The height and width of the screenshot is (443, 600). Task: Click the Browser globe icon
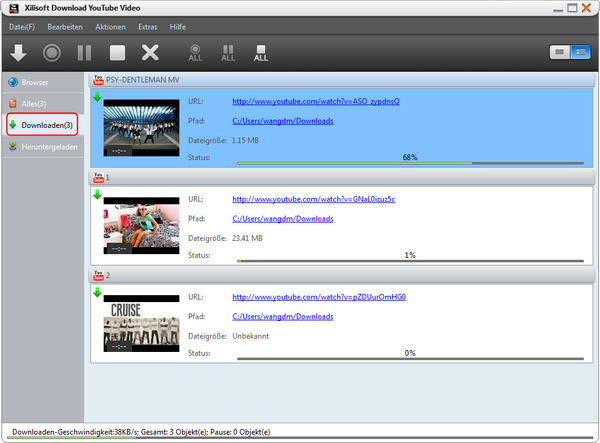click(x=13, y=82)
